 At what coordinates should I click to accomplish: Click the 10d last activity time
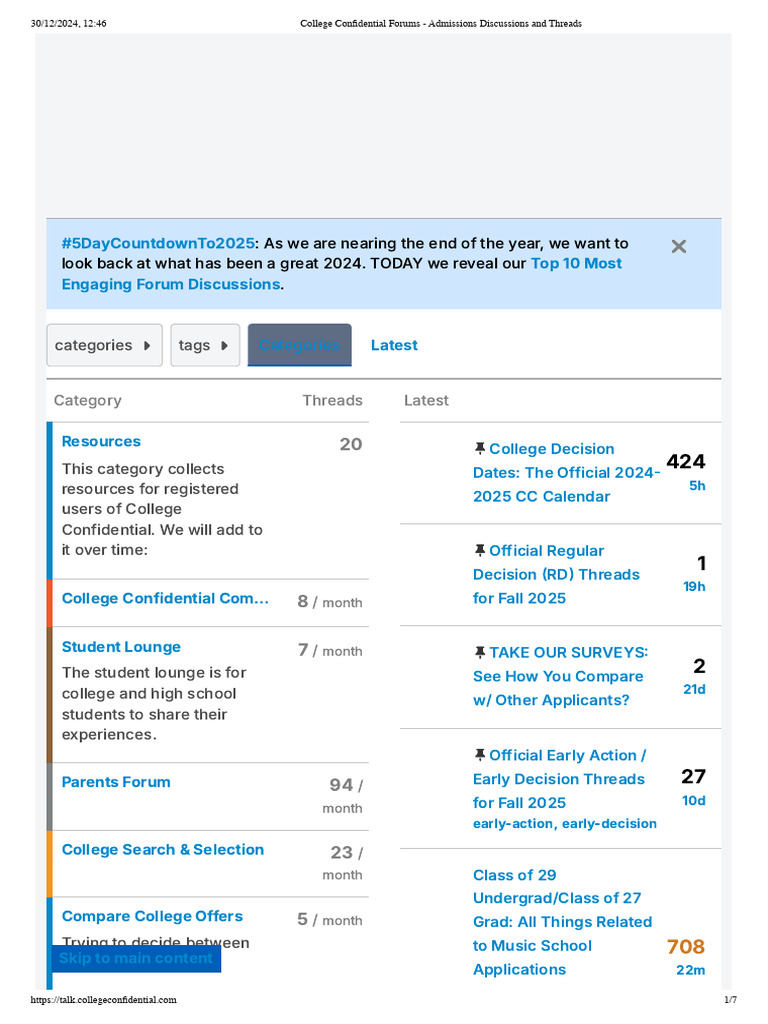point(694,800)
